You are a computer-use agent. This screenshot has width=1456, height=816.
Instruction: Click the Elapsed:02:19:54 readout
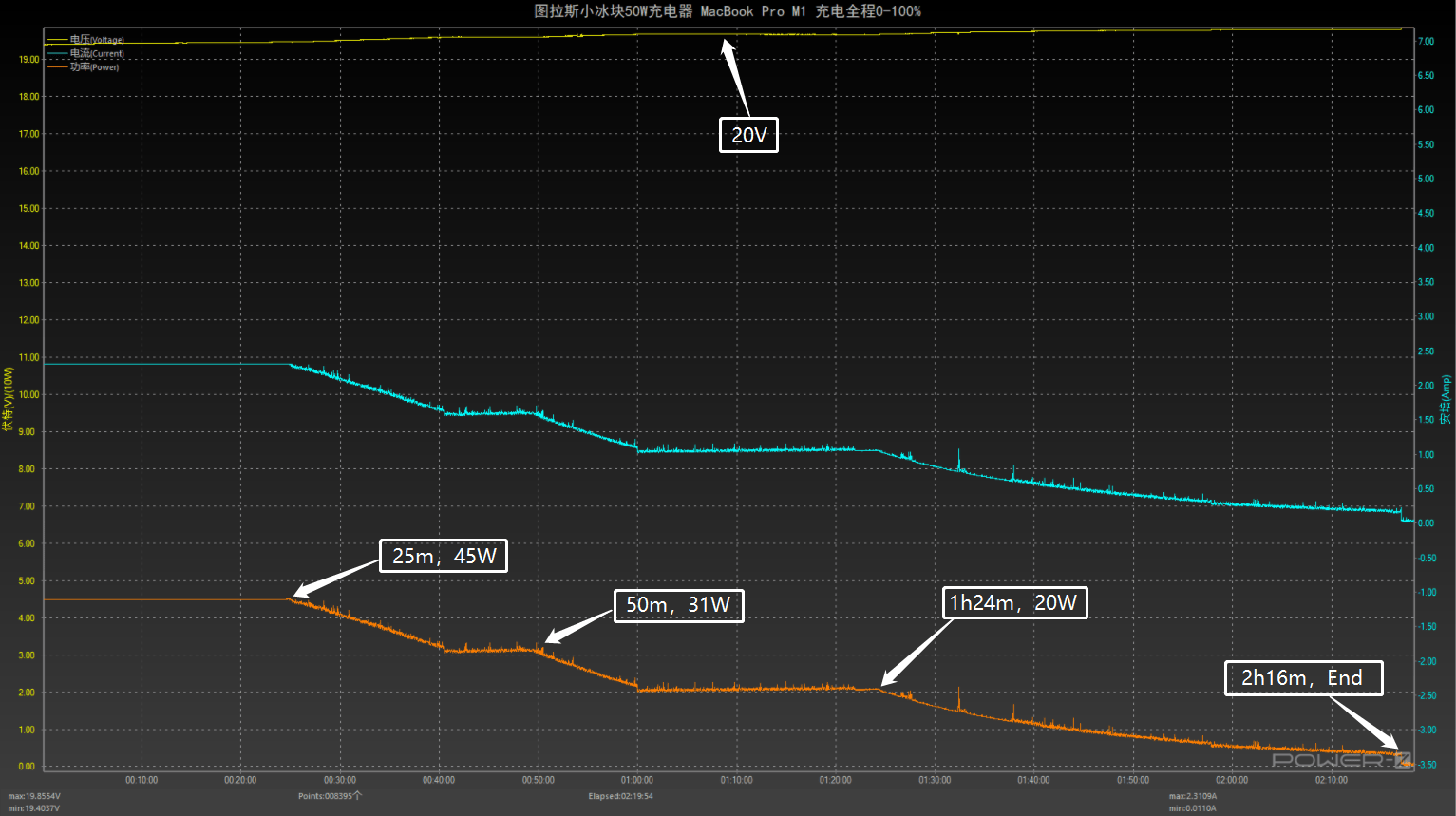620,796
